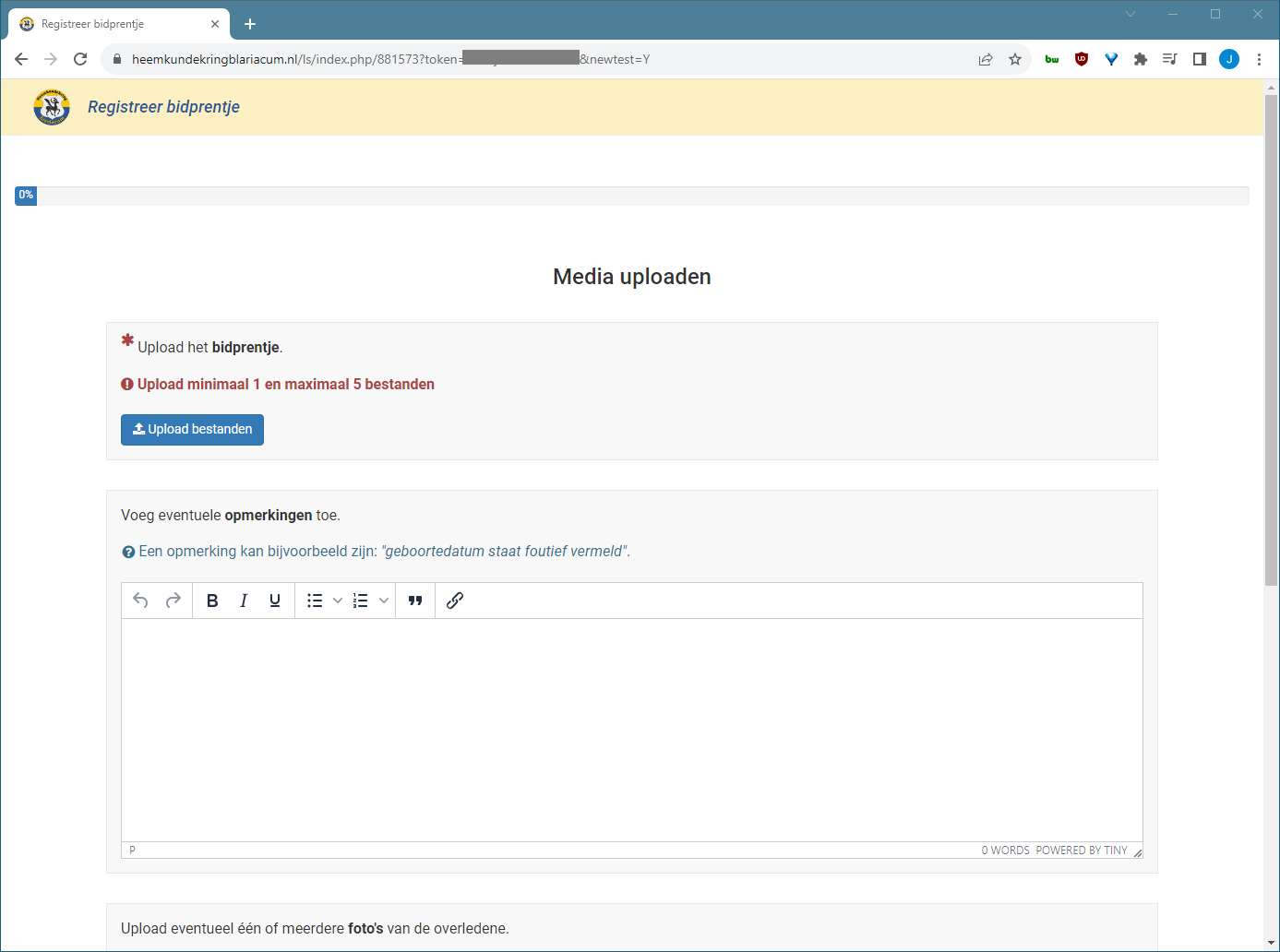Open a new browser tab
Viewport: 1280px width, 952px height.
click(250, 24)
